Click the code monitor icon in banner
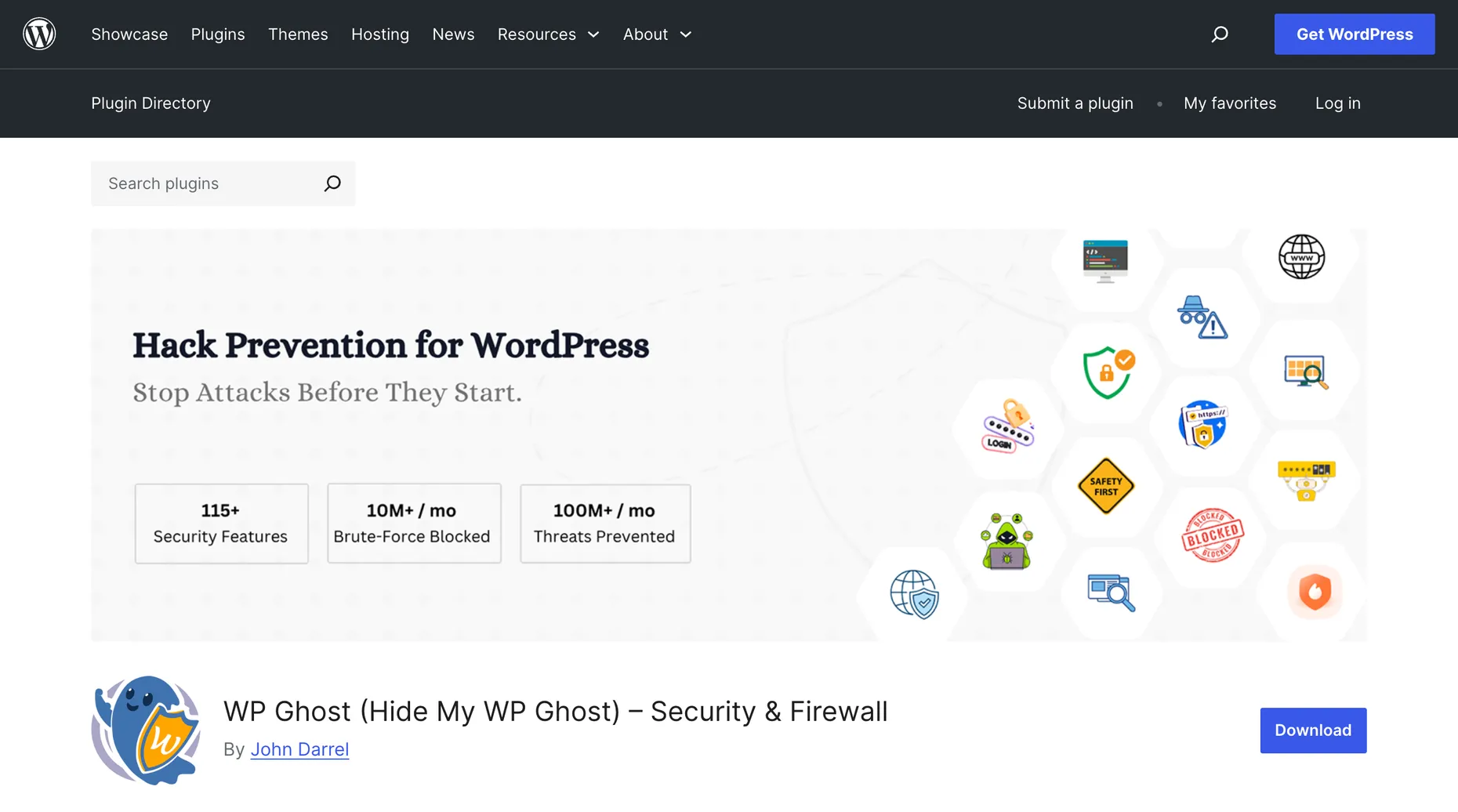1458x812 pixels. [x=1105, y=261]
